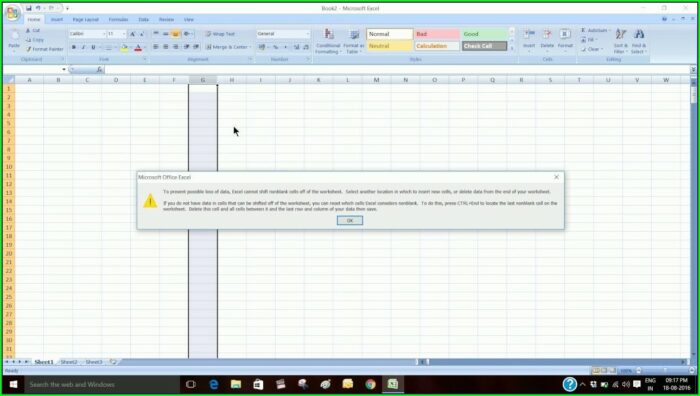
Task: Toggle Underline formatting
Action: click(93, 47)
